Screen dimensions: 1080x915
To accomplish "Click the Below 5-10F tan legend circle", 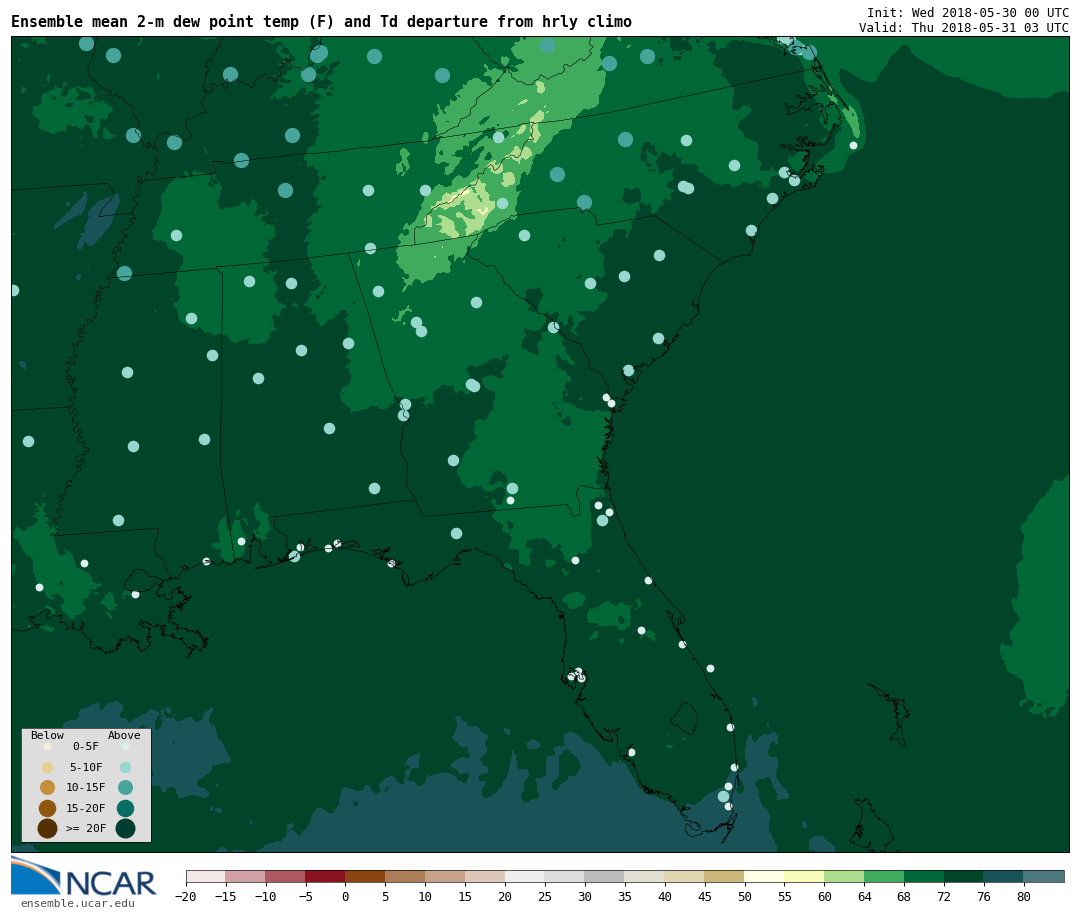I will click(48, 768).
